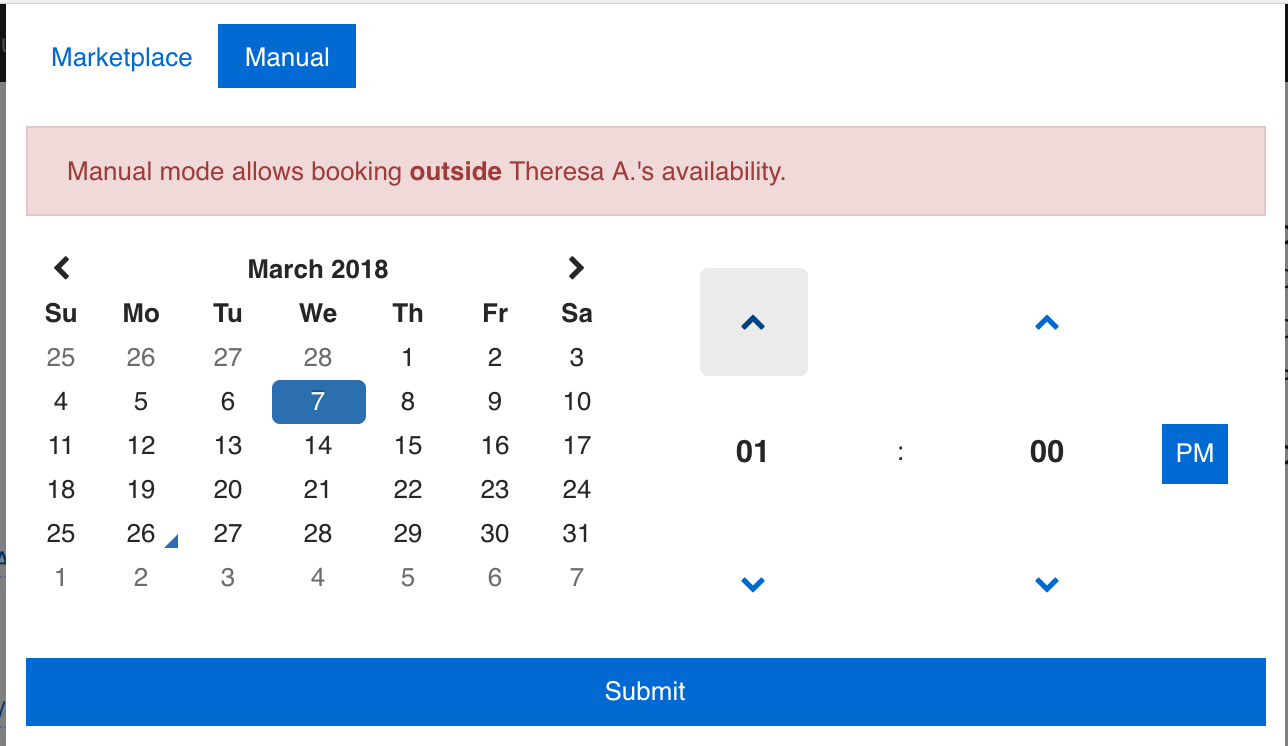
Task: Switch to the Marketplace tab
Action: coord(122,57)
